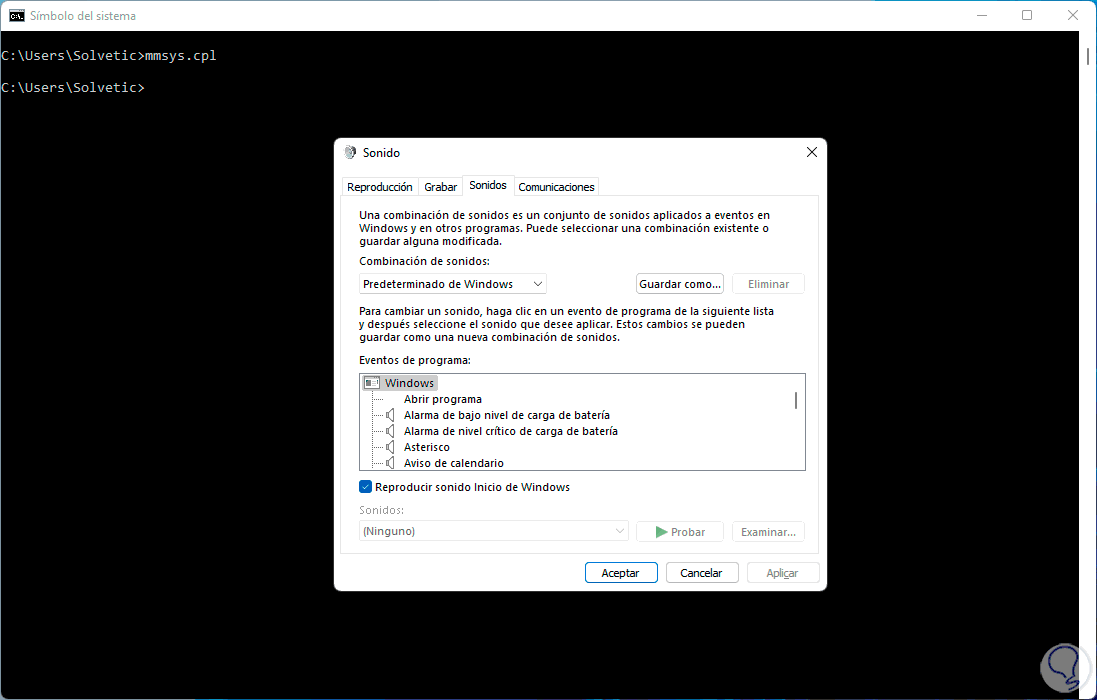Open the Comunicaciones tab
1097x700 pixels.
click(x=556, y=187)
